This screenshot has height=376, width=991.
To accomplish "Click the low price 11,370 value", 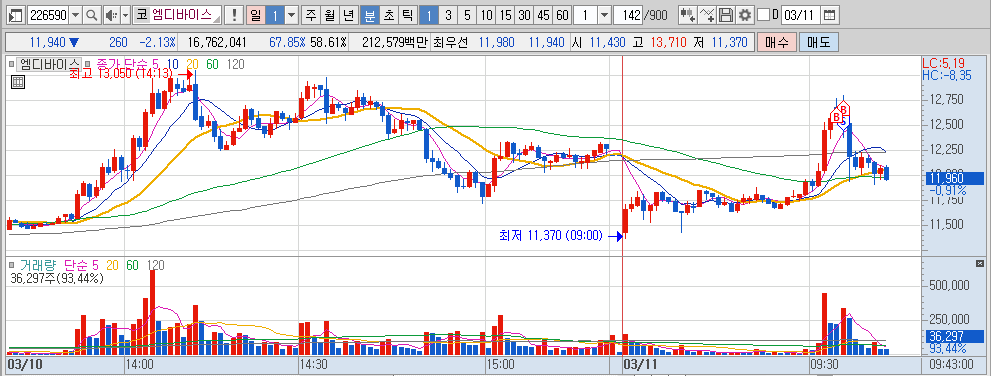I will click(x=730, y=43).
